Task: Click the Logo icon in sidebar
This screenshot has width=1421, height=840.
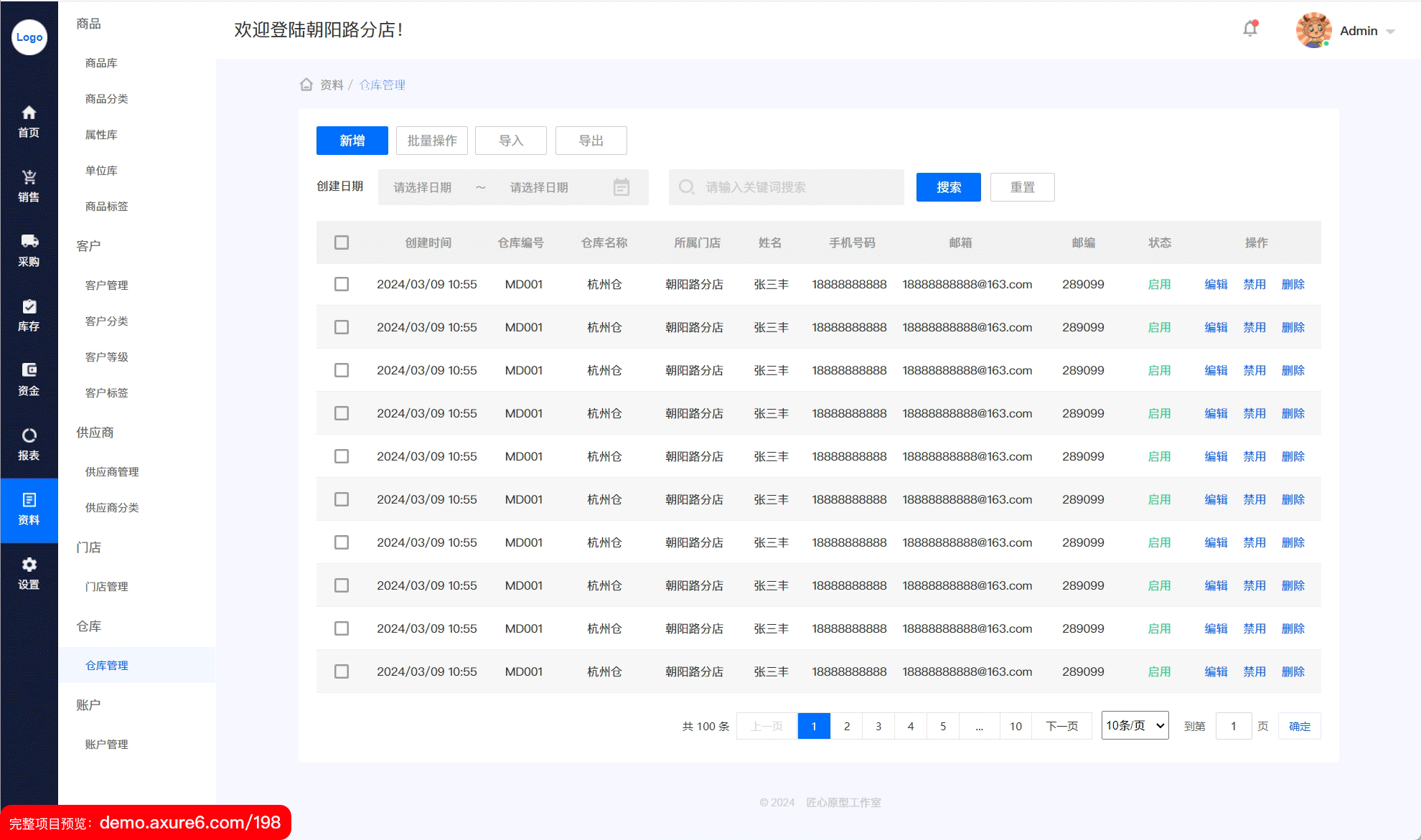Action: point(29,37)
